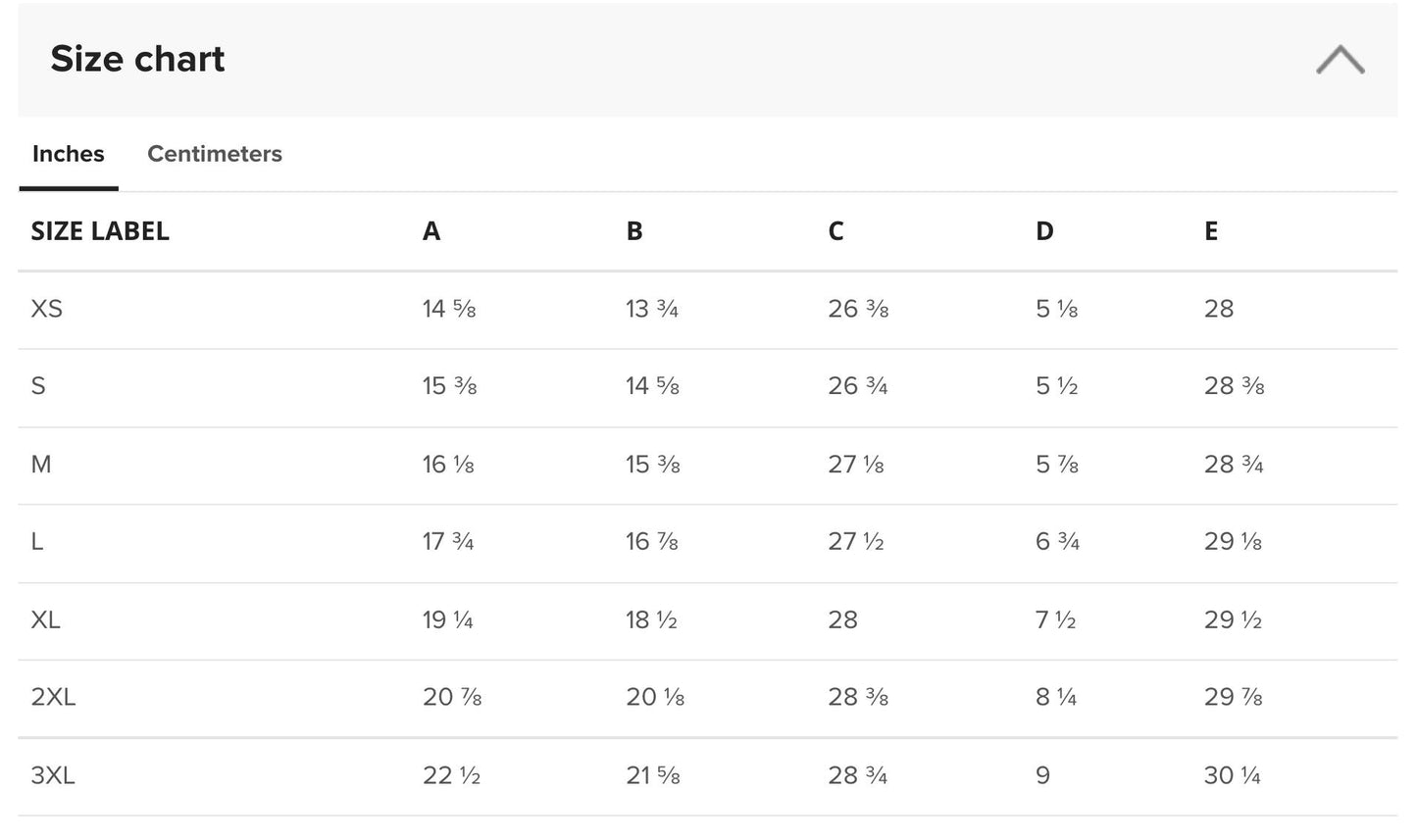
Task: Collapse the Size chart with the chevron
Action: coord(1340,60)
